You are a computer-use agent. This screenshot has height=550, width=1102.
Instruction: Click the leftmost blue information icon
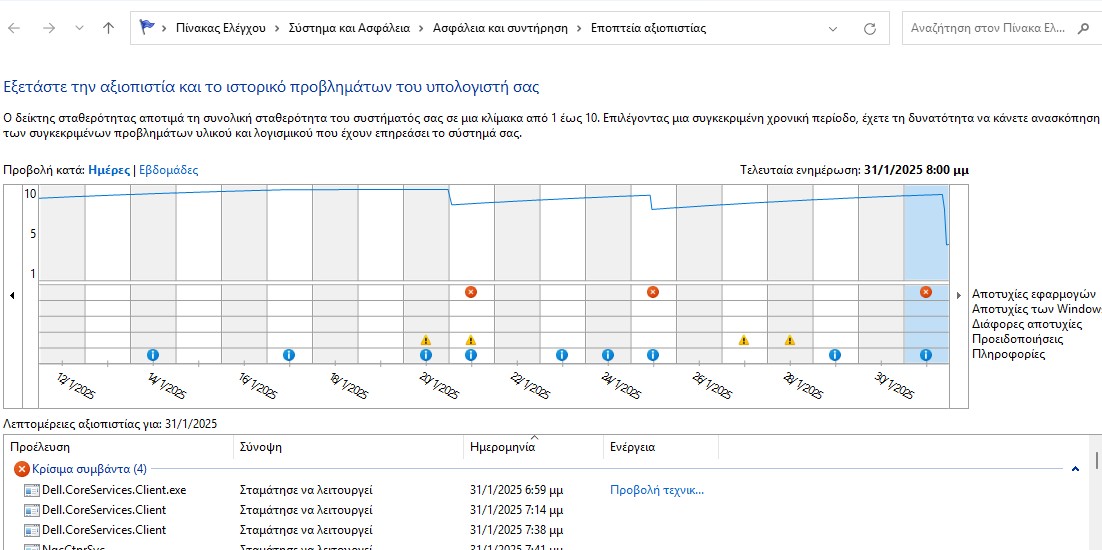tap(153, 355)
